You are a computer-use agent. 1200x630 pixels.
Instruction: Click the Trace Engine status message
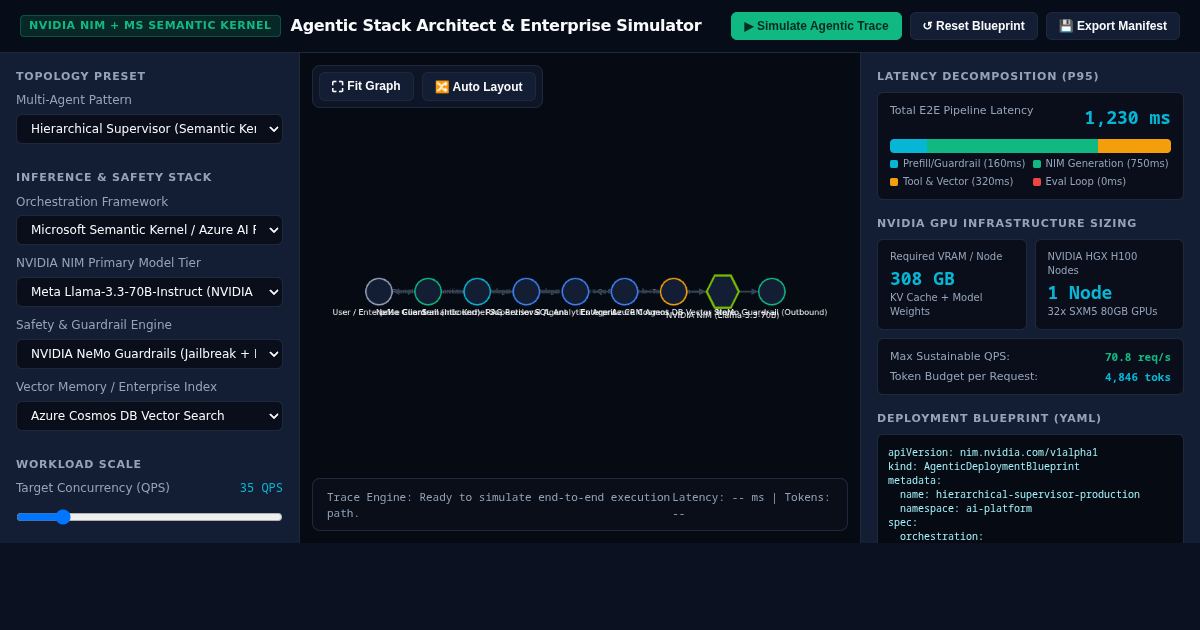[498, 505]
